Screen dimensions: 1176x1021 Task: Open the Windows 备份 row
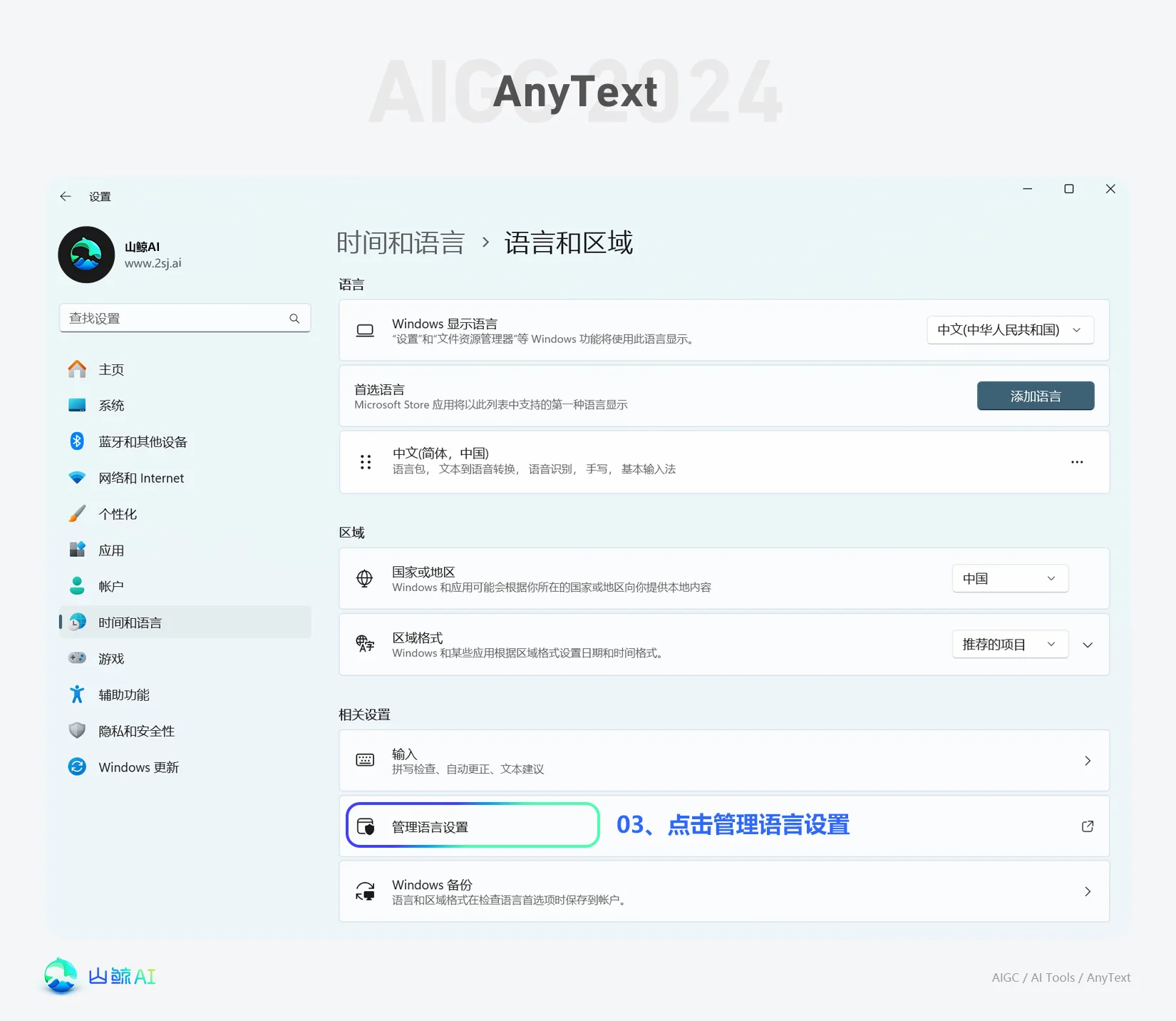tap(724, 891)
